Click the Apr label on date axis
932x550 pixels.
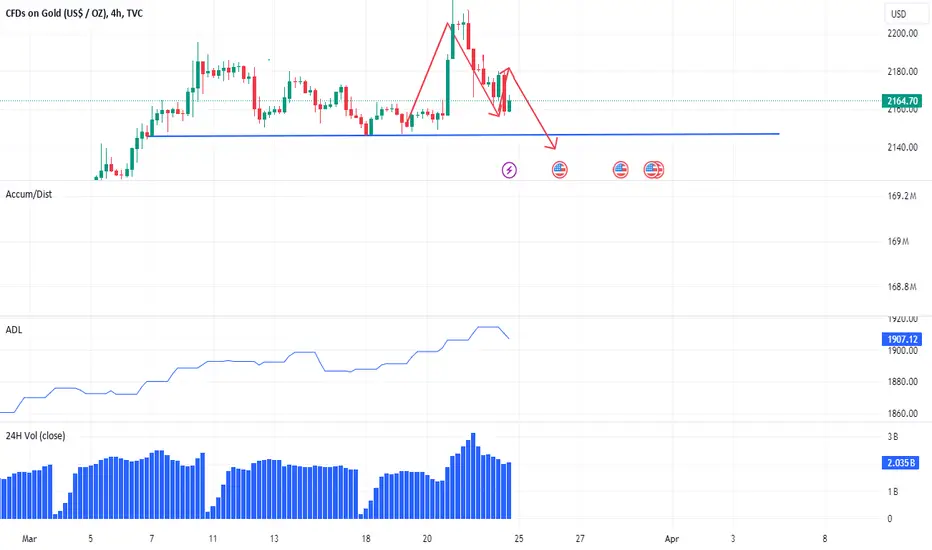672,539
